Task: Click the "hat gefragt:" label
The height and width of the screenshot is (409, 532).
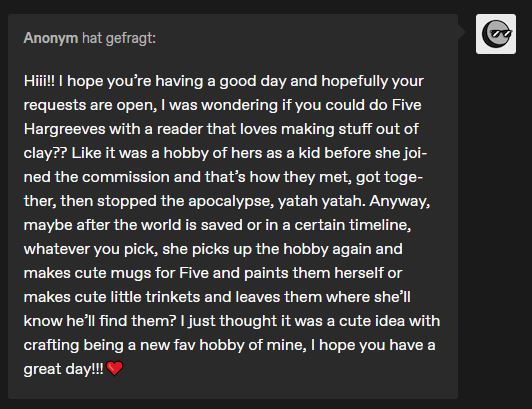Action: point(119,38)
